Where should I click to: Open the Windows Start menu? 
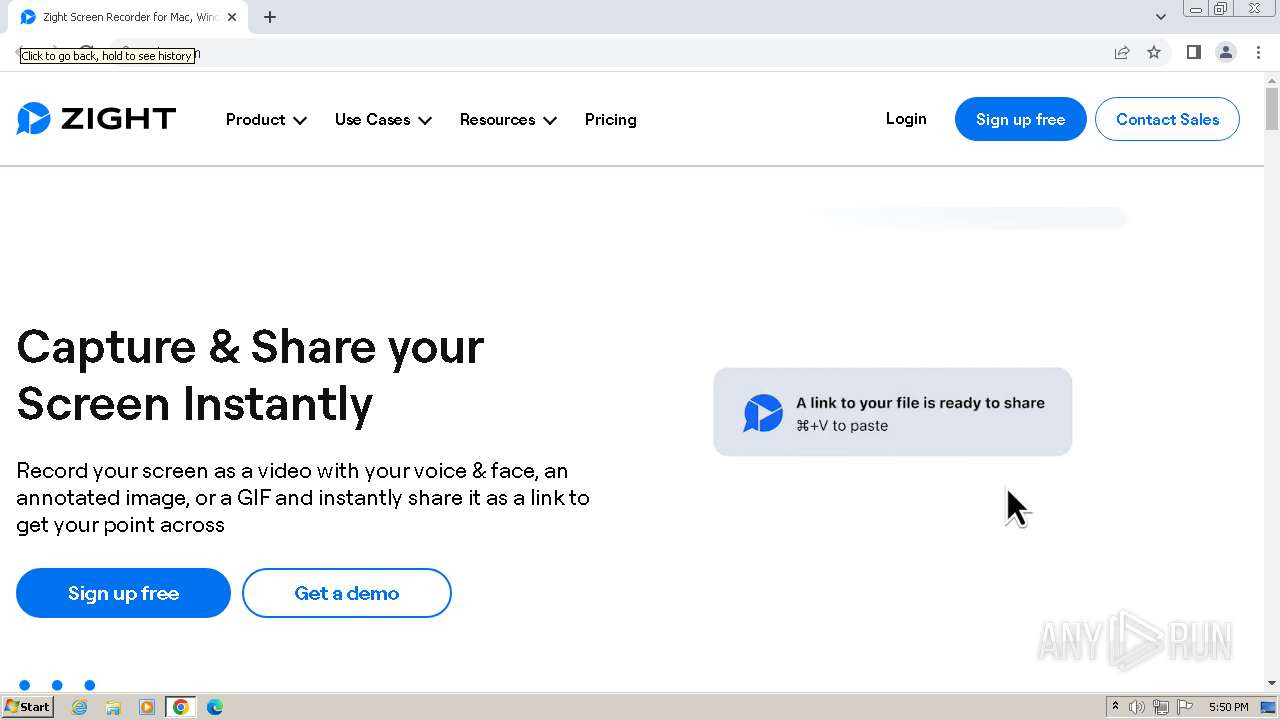point(27,707)
